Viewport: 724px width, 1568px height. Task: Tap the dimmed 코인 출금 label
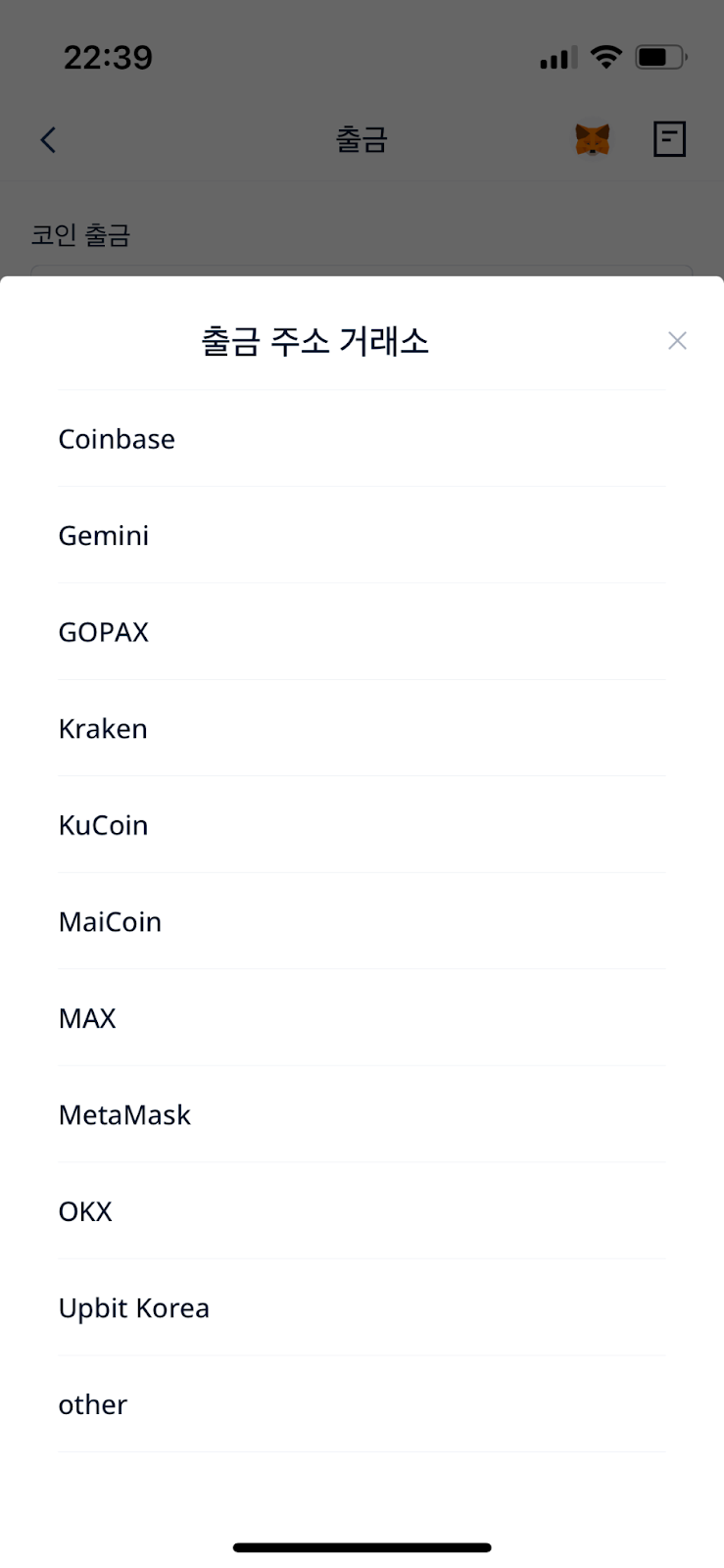coord(80,235)
